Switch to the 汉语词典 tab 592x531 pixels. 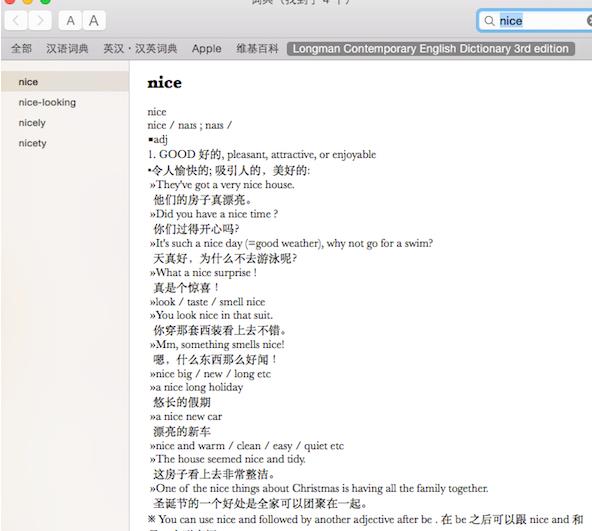67,49
